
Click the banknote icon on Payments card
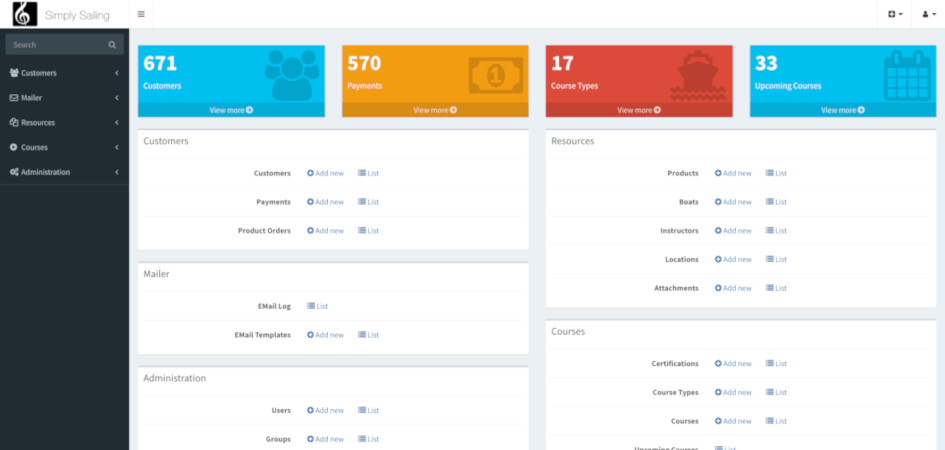tap(496, 75)
